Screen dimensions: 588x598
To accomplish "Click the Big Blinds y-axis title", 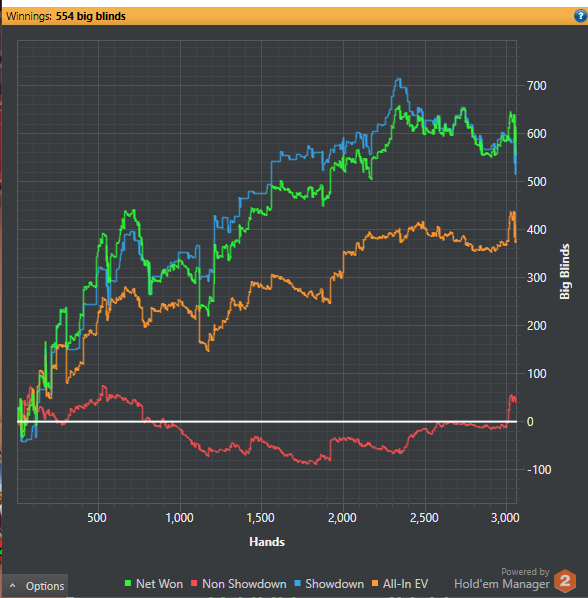I will coord(564,272).
